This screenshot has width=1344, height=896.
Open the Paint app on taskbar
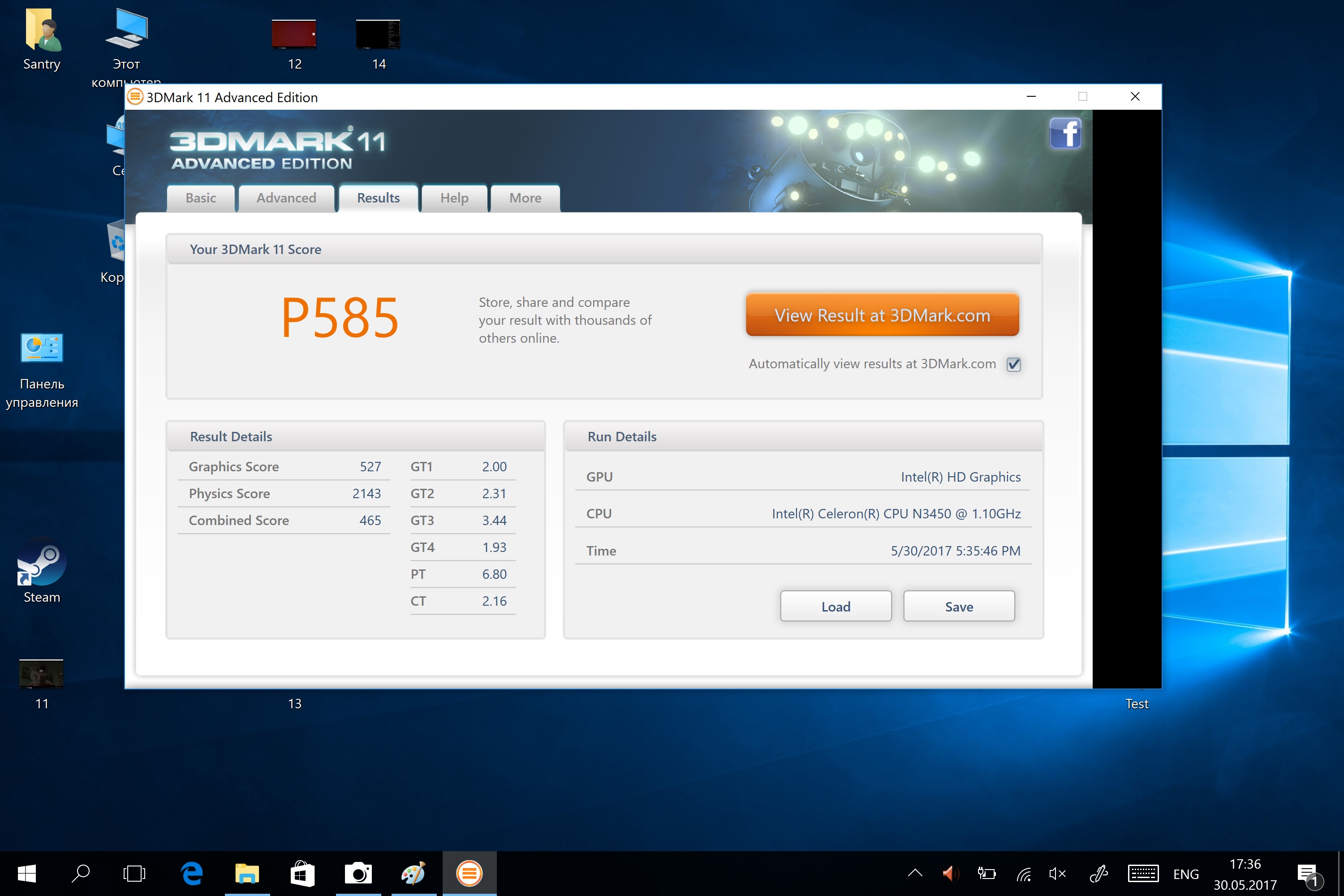coord(414,873)
